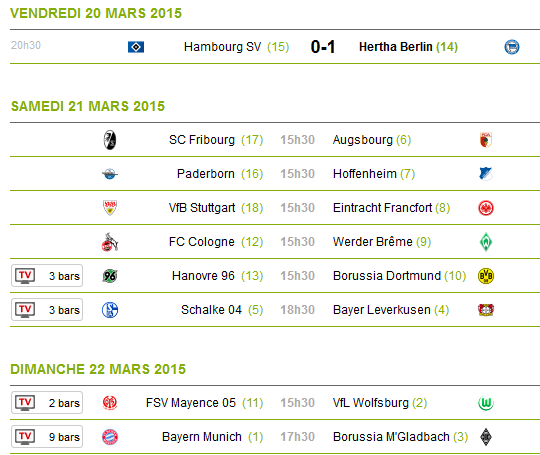Click the VfB Stuttgart crest icon
This screenshot has height=455, width=540.
point(110,208)
